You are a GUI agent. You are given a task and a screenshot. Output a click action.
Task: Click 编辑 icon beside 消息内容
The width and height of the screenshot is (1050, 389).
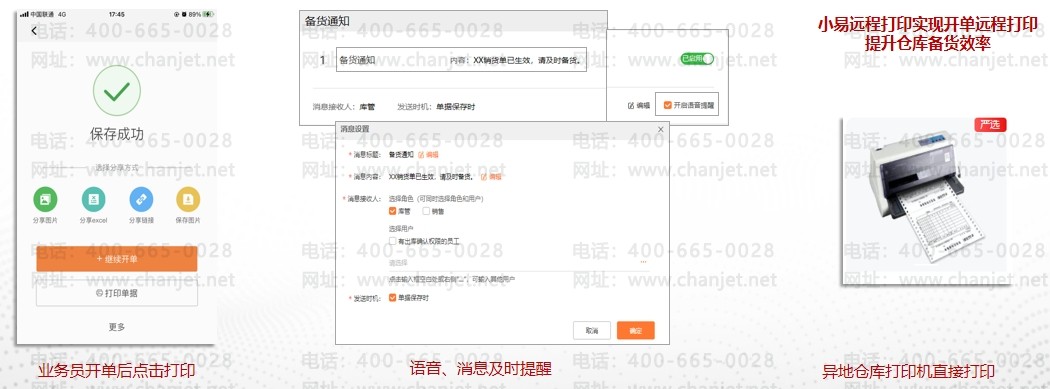click(491, 177)
